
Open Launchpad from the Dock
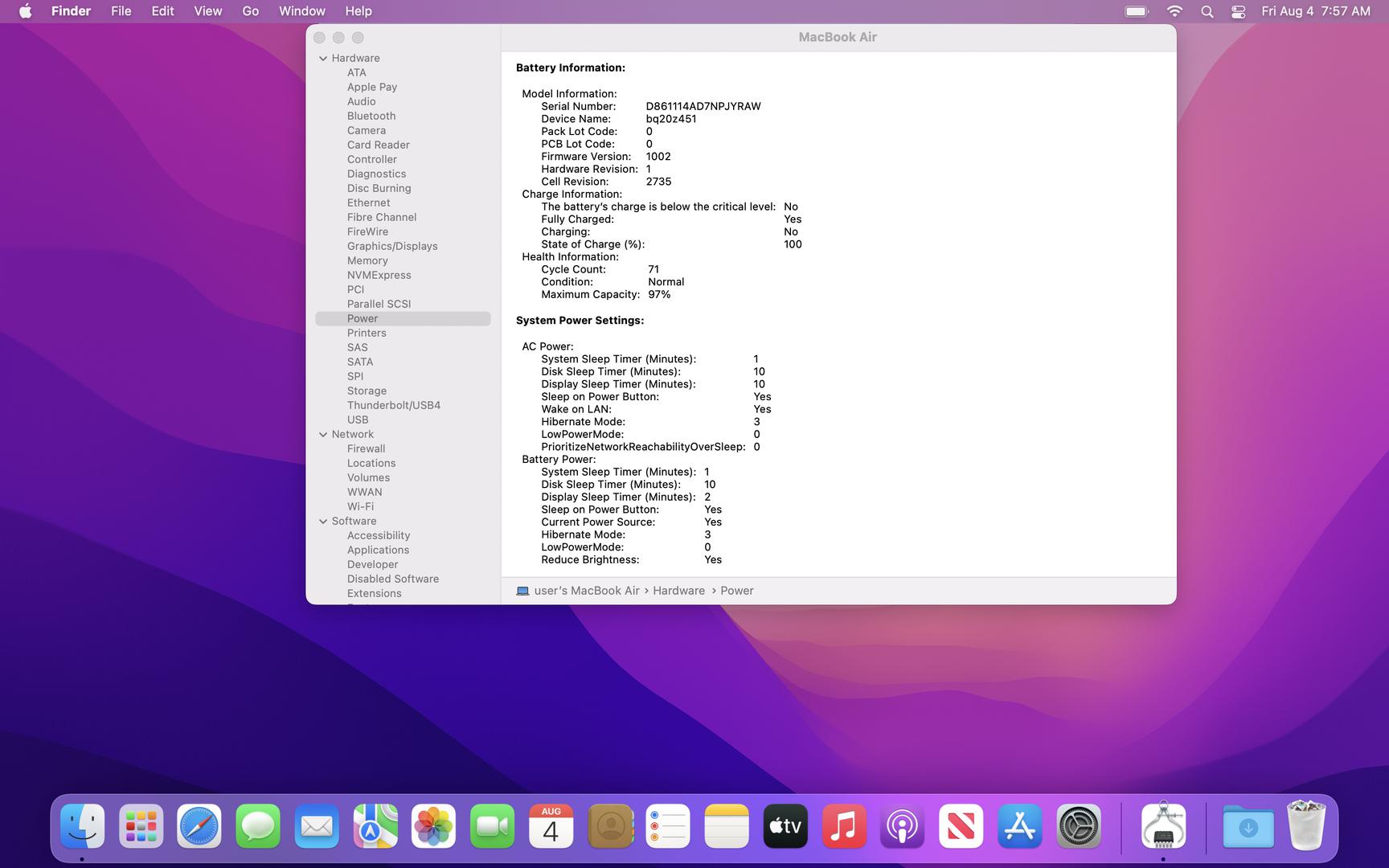tap(141, 826)
